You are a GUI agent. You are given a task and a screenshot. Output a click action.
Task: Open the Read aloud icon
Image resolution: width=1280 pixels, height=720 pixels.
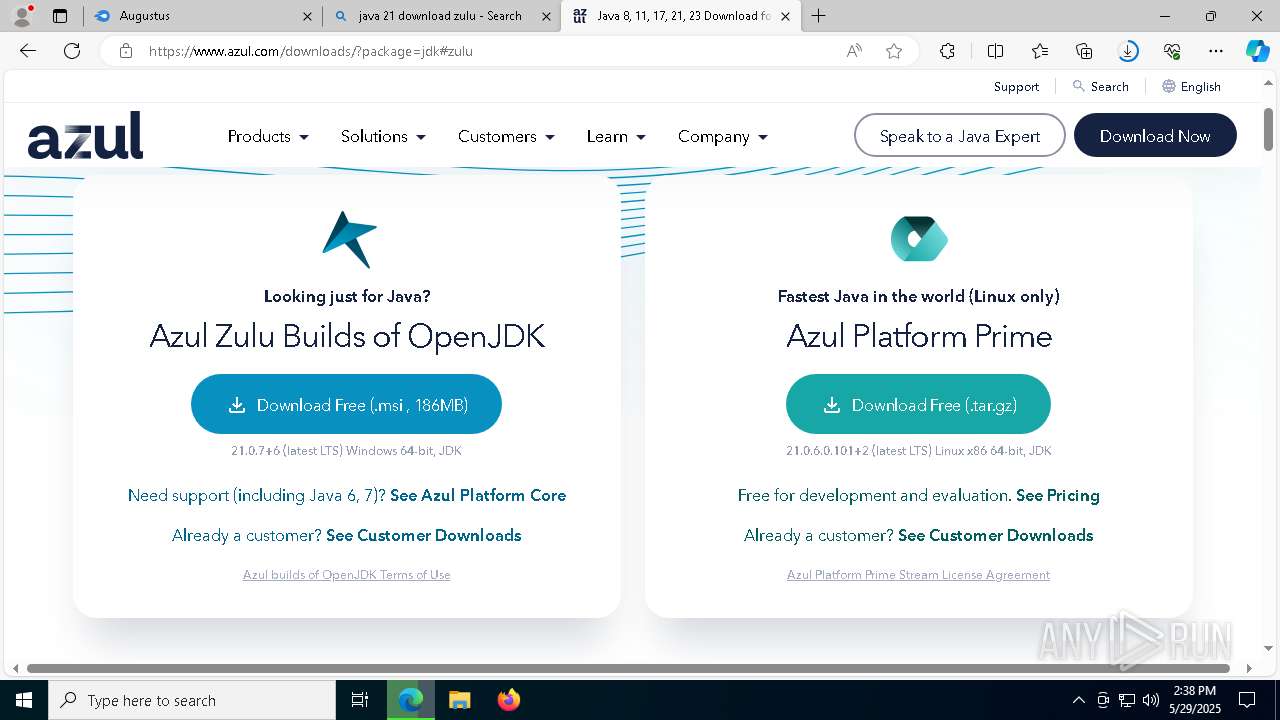(854, 51)
